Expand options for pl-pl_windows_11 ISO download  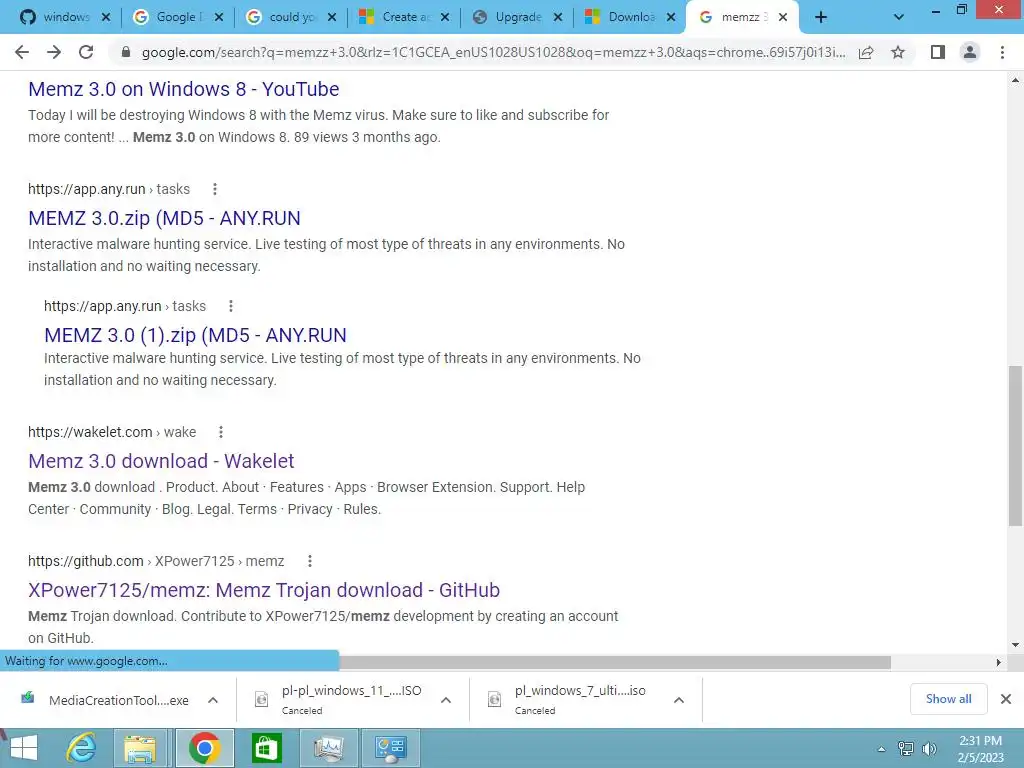pyautogui.click(x=446, y=700)
